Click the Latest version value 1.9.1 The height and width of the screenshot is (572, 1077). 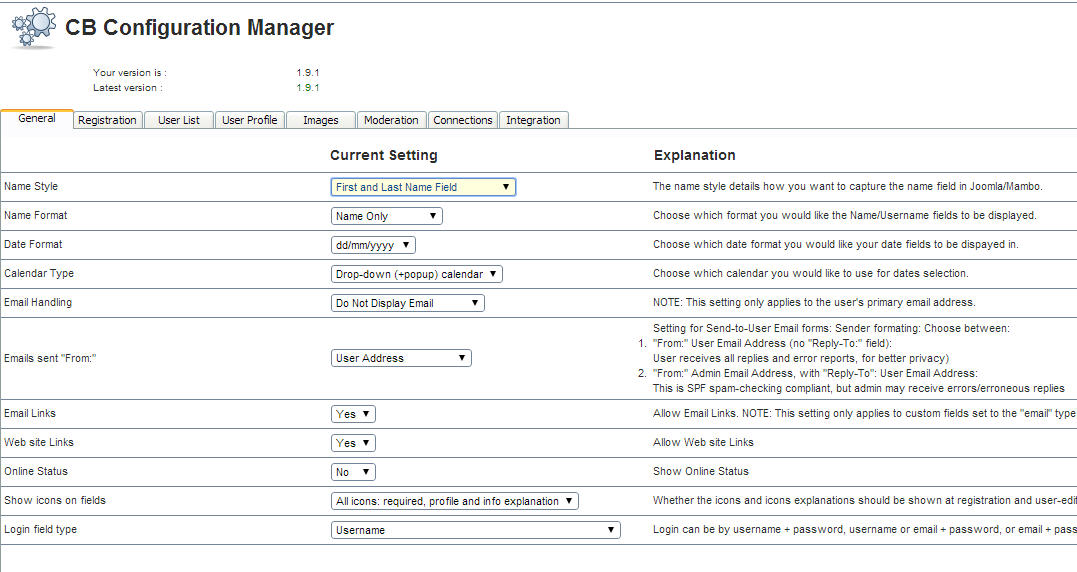308,88
